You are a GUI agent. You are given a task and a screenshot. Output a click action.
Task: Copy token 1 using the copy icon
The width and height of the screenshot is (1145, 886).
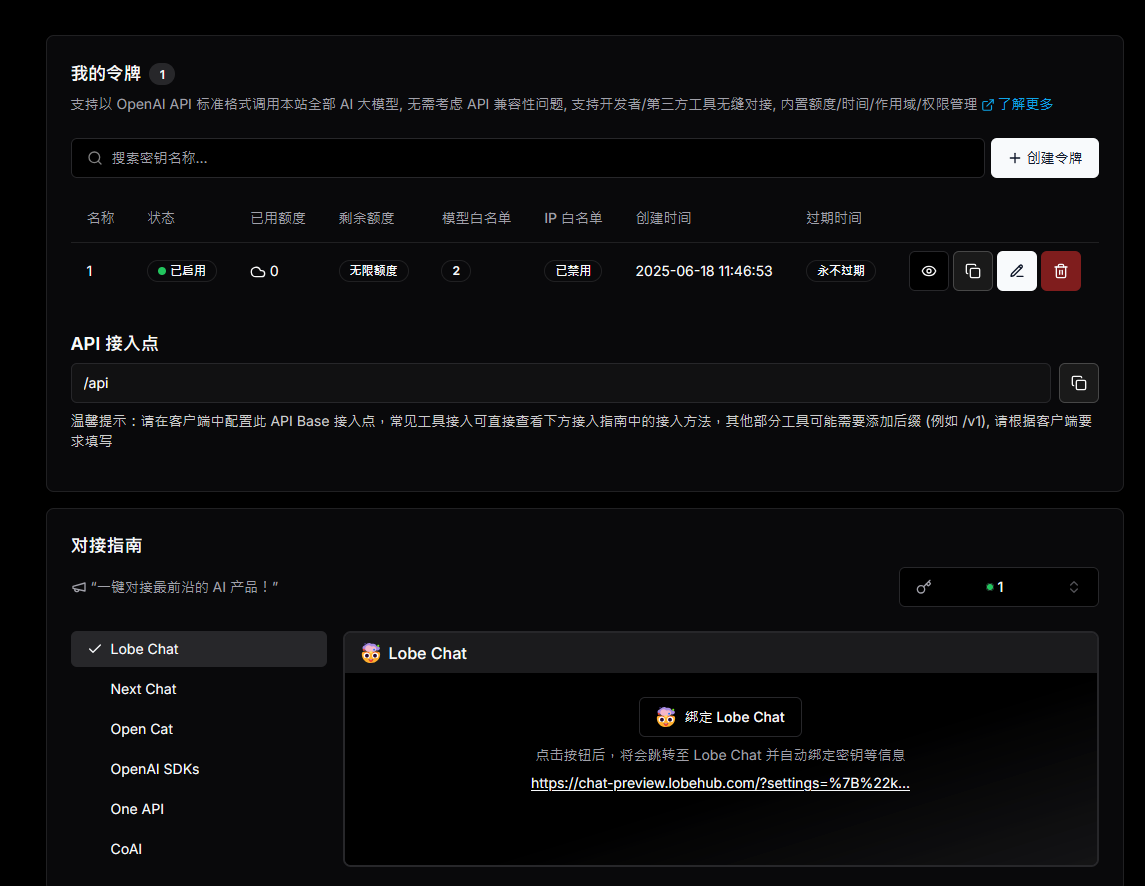[972, 271]
